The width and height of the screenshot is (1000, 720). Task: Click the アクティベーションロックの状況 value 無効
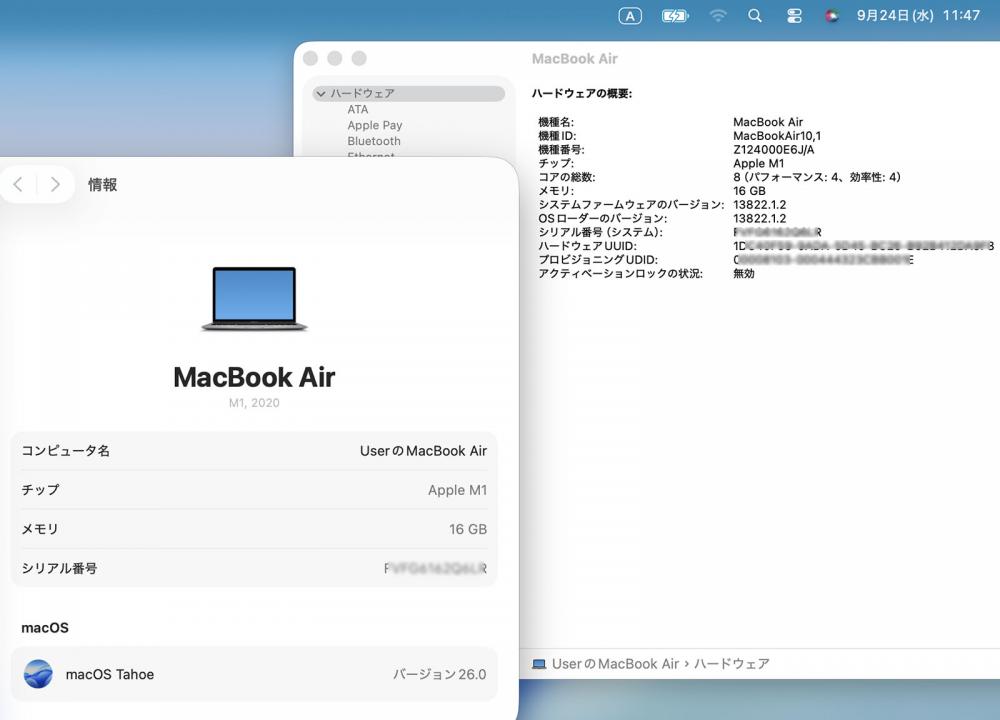tap(744, 274)
